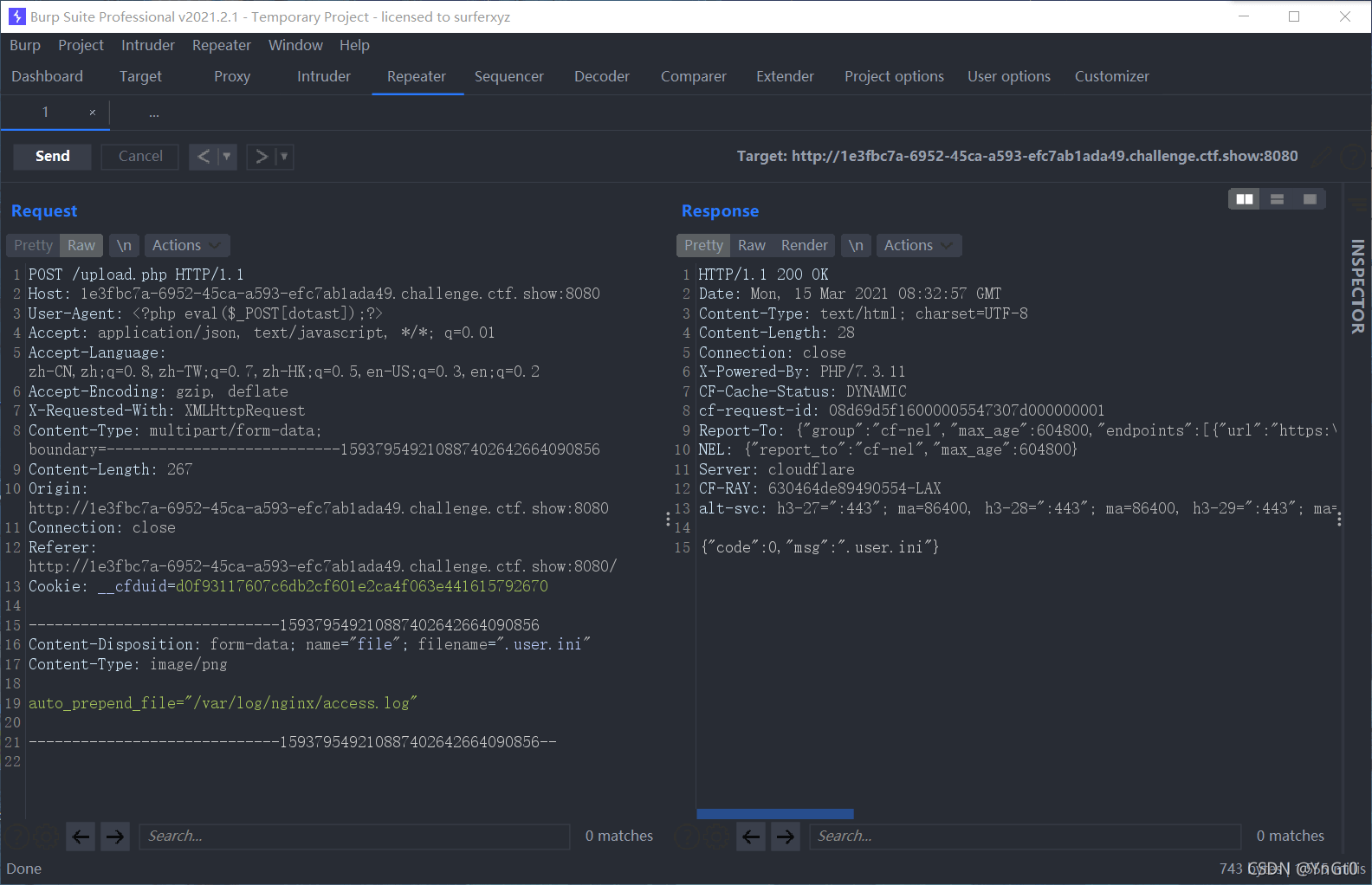Switch to the Decoder tab
The image size is (1372, 885).
pyautogui.click(x=602, y=76)
